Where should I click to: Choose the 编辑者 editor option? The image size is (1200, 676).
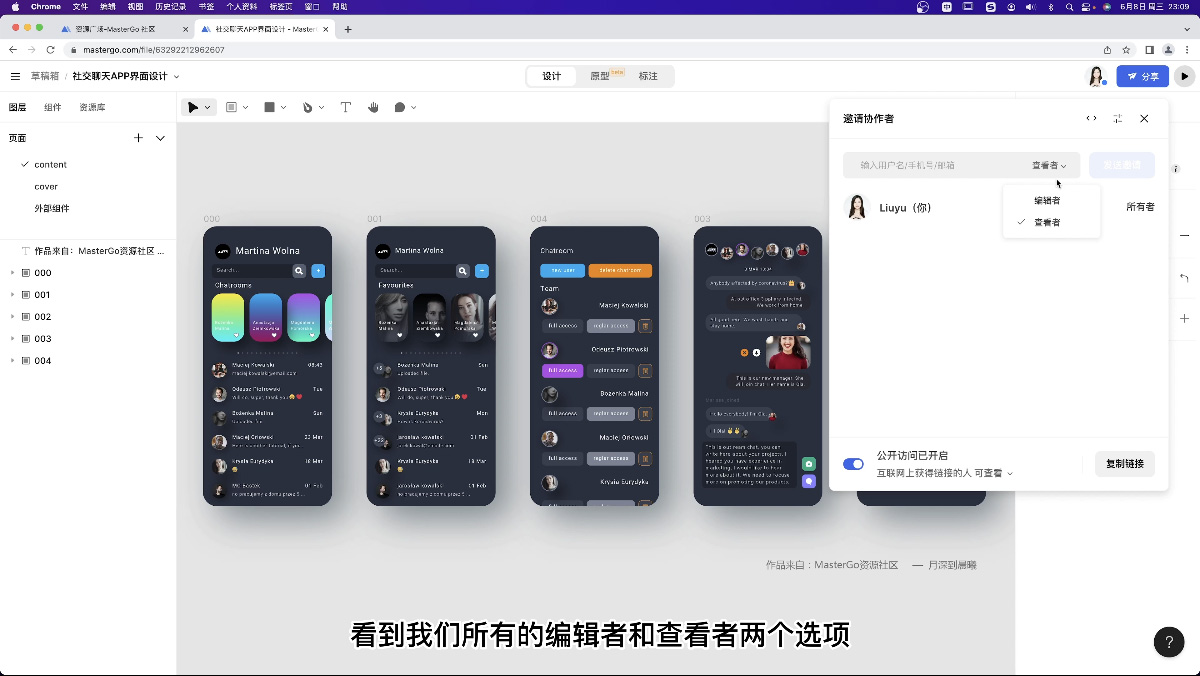(1051, 200)
